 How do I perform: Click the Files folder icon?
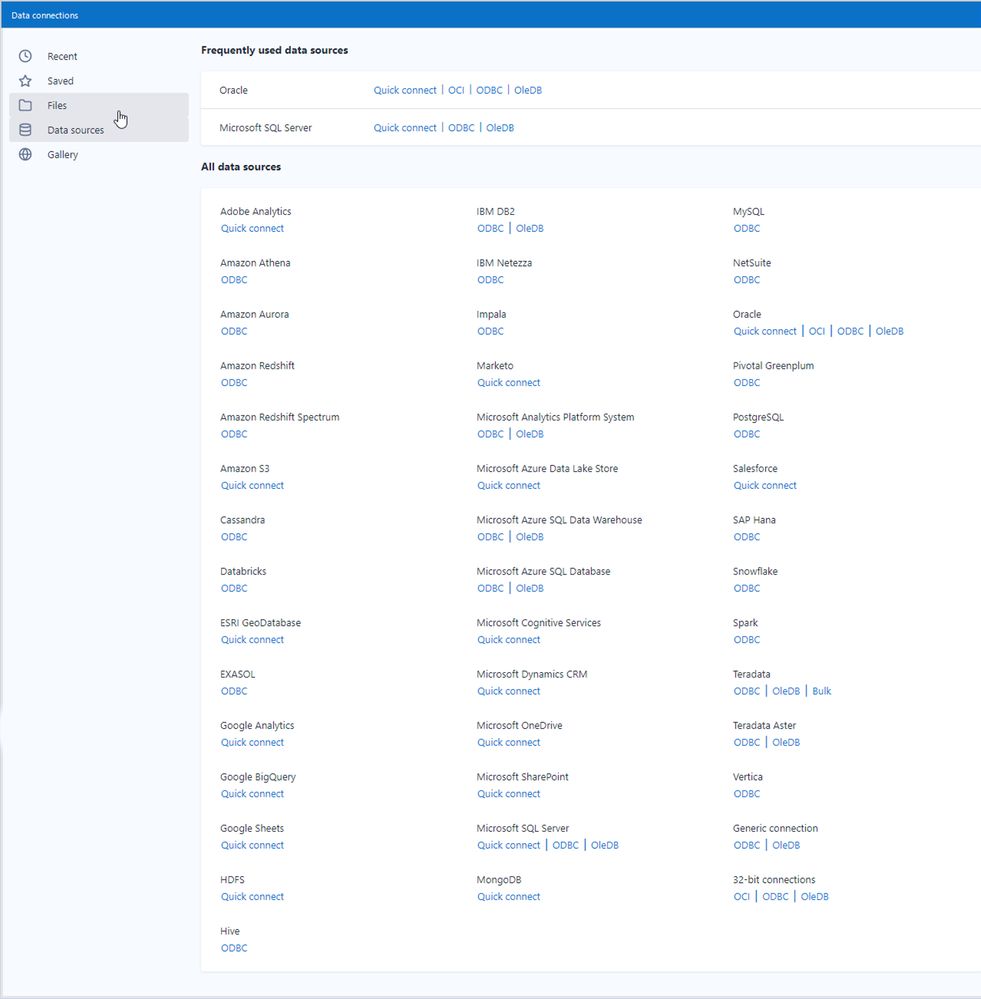[25, 105]
